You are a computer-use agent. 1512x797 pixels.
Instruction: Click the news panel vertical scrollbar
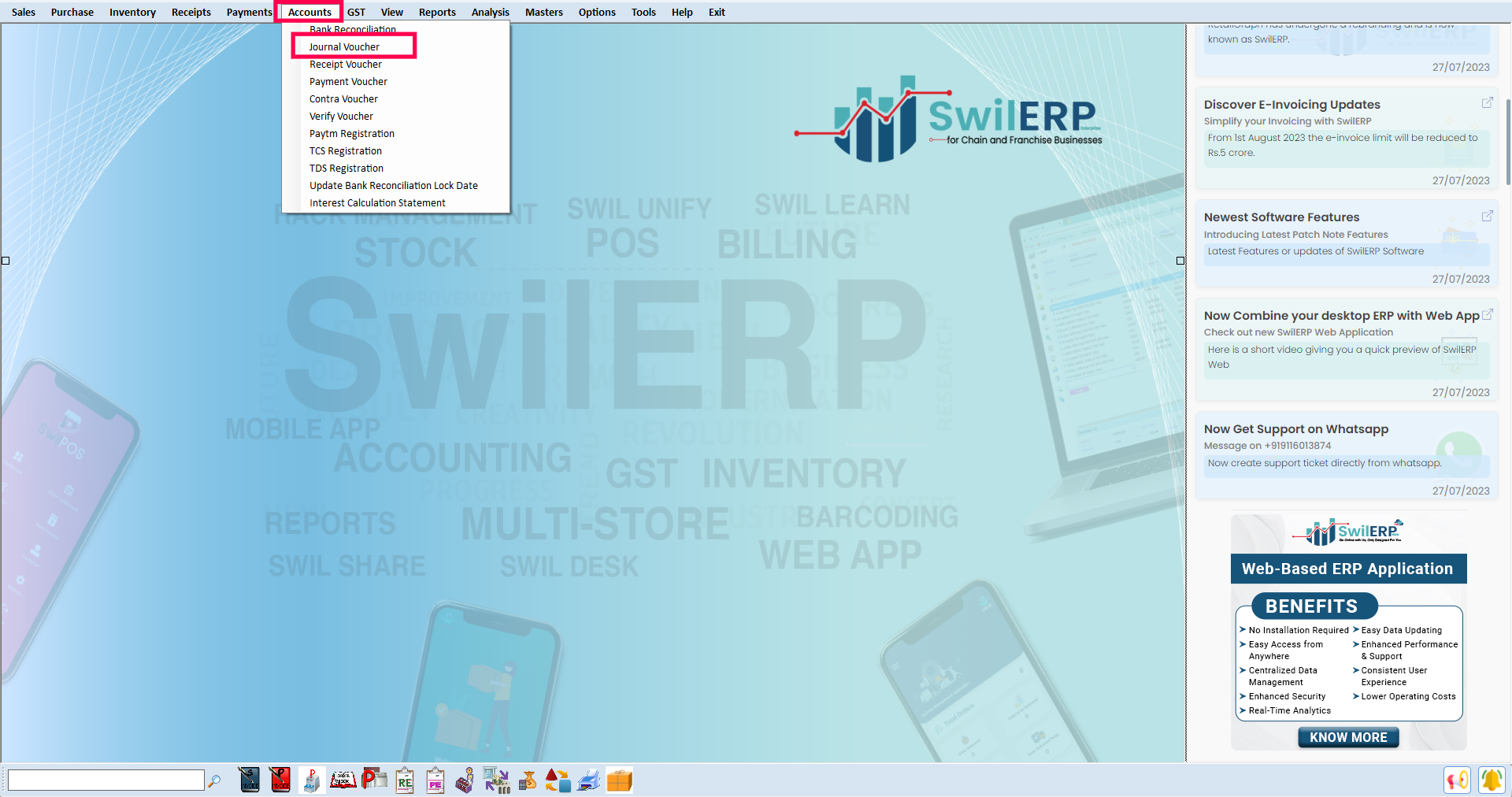click(x=1508, y=142)
